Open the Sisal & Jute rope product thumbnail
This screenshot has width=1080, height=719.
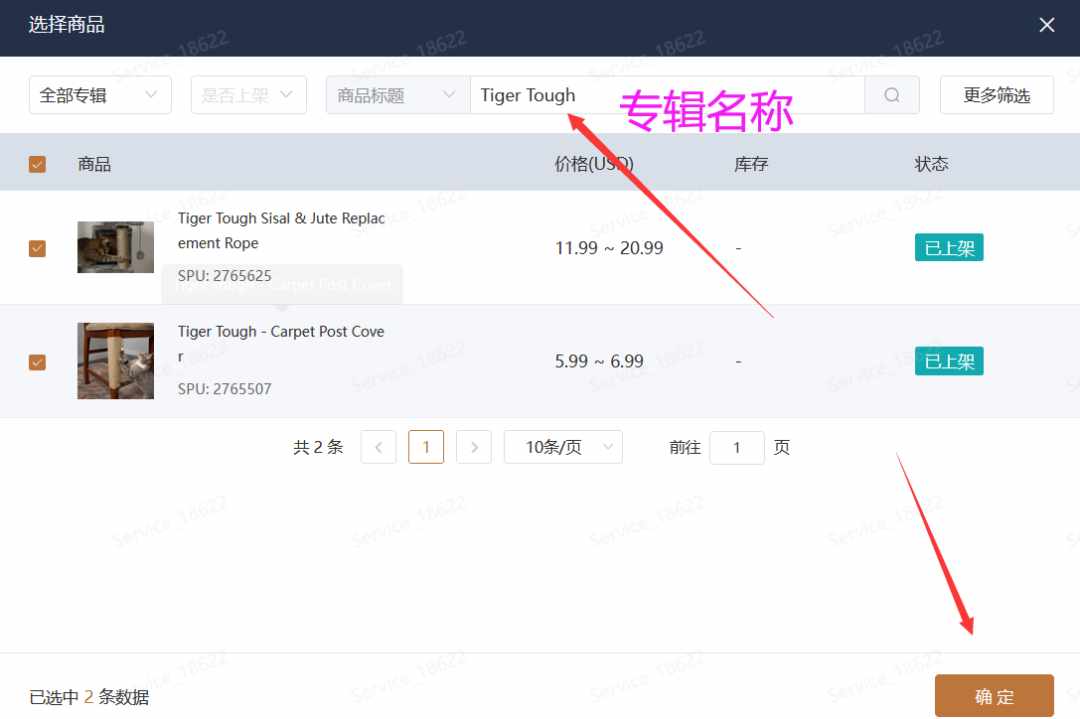pyautogui.click(x=116, y=247)
